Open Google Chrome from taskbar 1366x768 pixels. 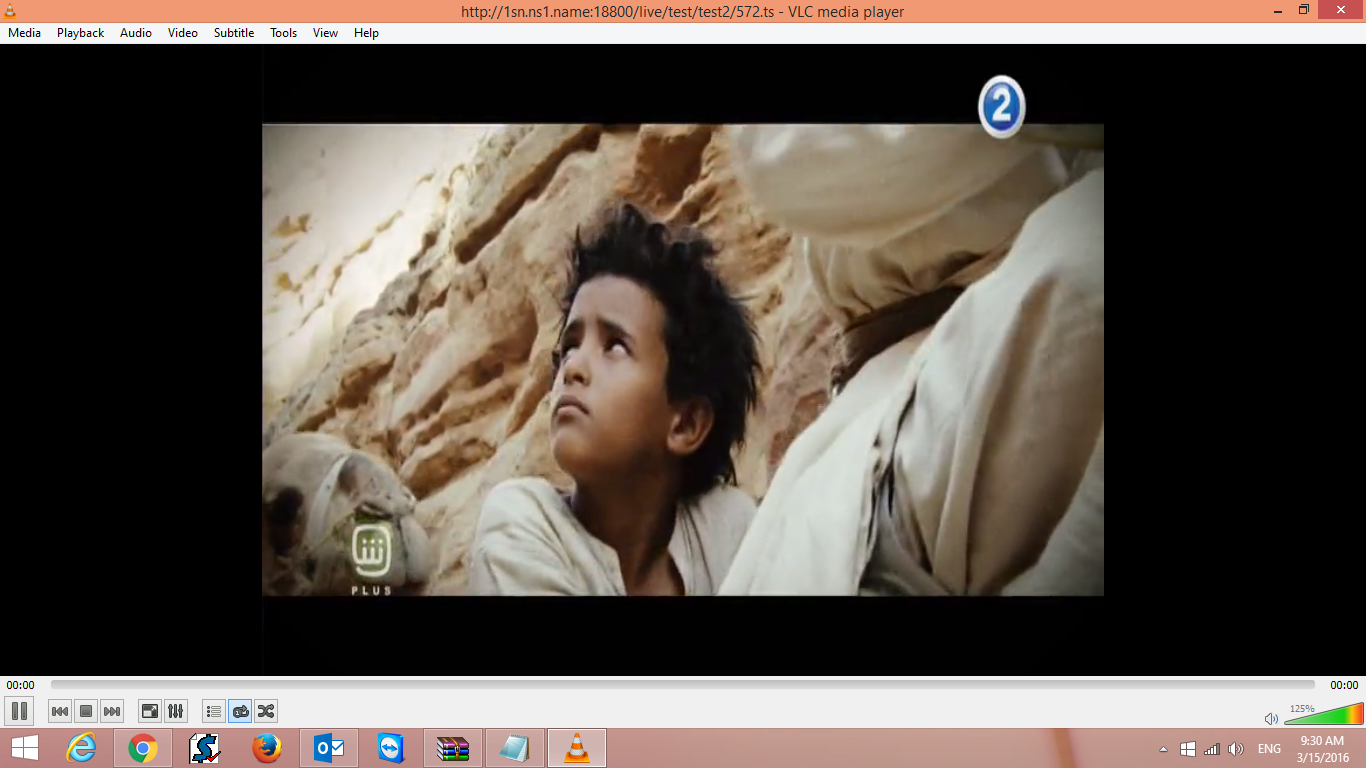[x=143, y=748]
